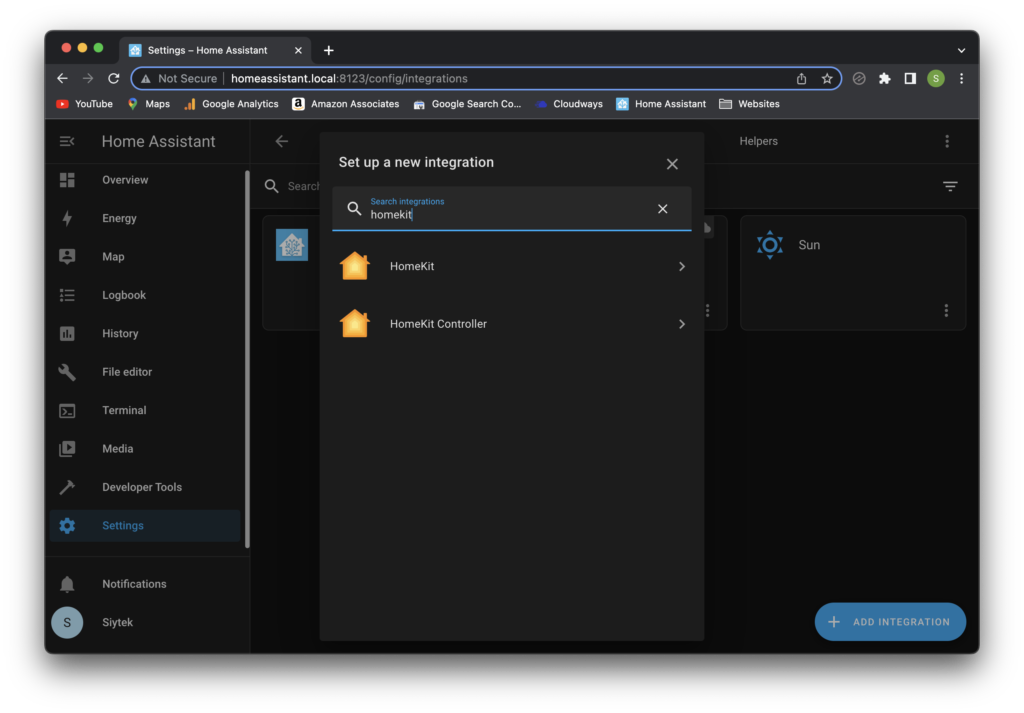Image resolution: width=1024 pixels, height=713 pixels.
Task: Expand the HomeKit Controller chevron
Action: 682,324
